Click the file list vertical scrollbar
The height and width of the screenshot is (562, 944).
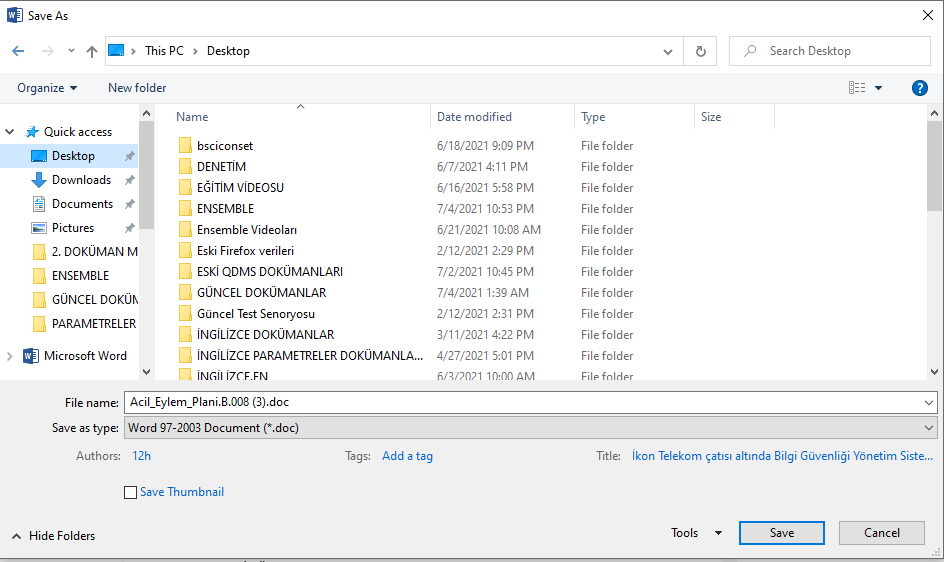point(934,250)
